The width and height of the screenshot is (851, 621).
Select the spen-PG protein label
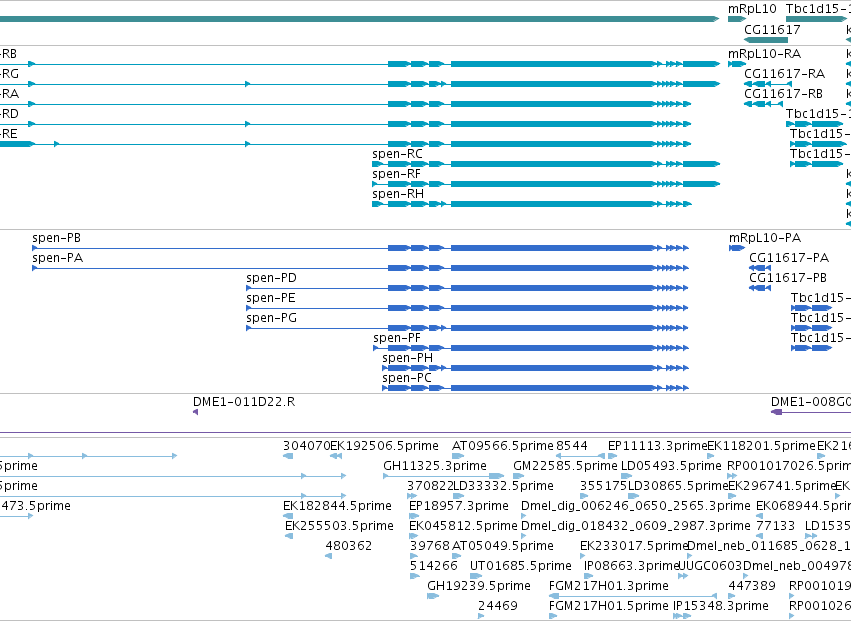271,319
